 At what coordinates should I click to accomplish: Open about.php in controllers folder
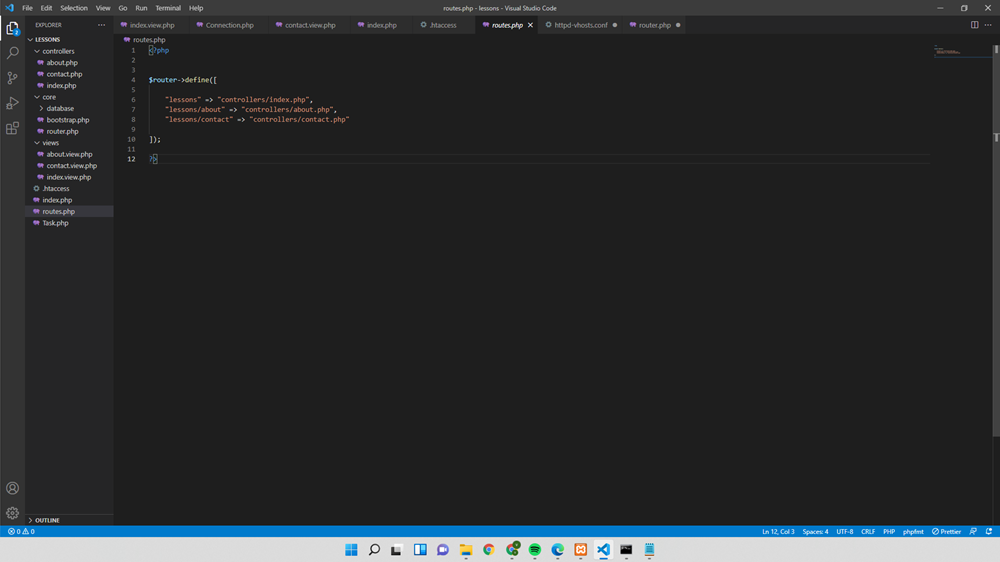coord(62,63)
